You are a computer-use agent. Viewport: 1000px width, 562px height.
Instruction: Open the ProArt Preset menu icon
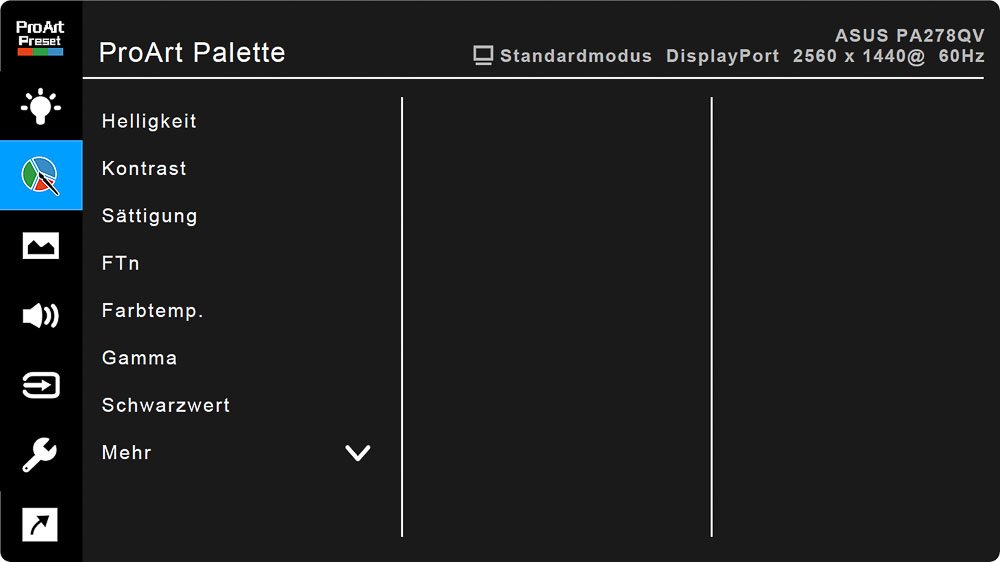(x=40, y=36)
